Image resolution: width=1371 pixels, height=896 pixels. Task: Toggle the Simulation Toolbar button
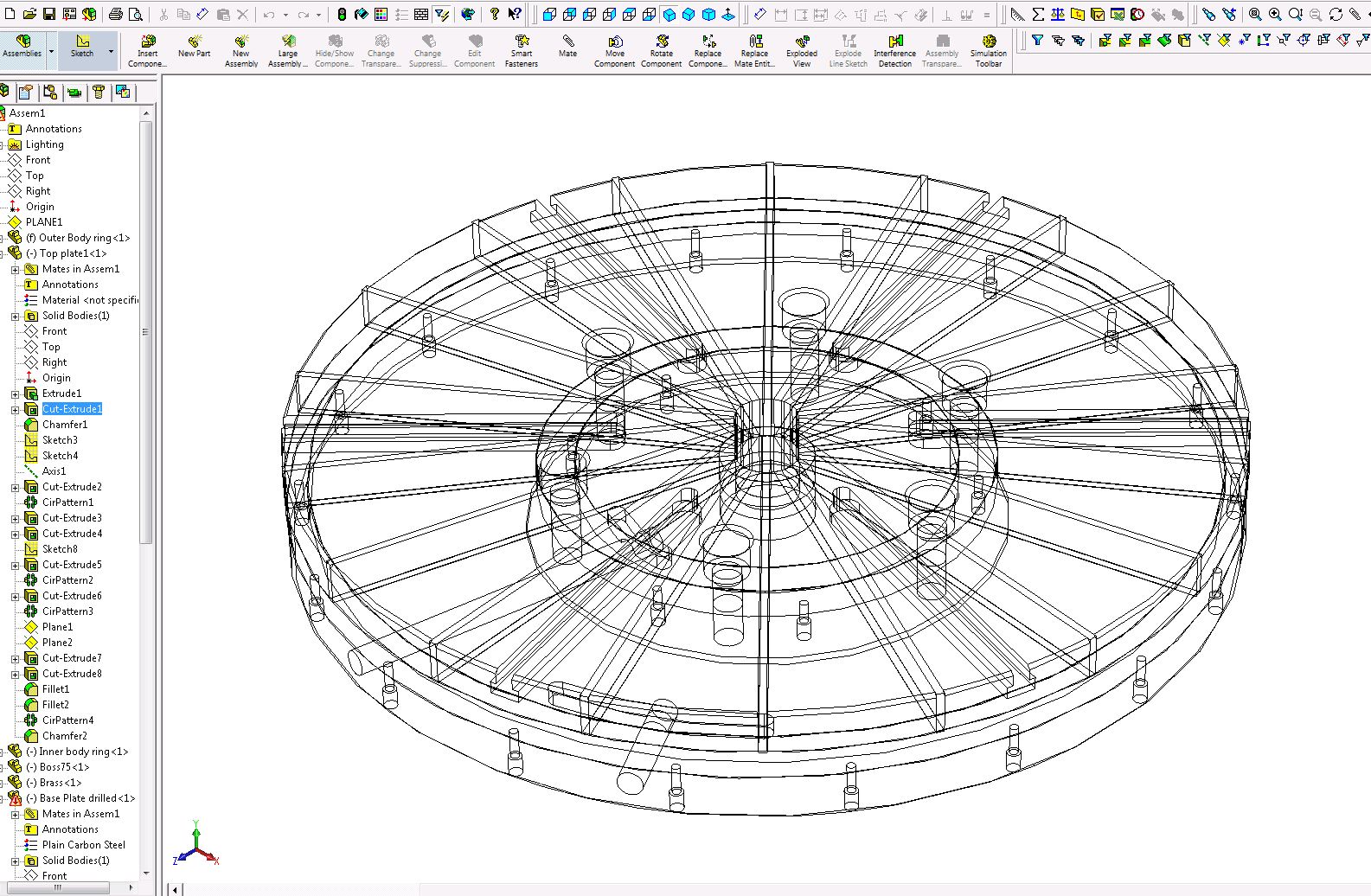point(988,51)
